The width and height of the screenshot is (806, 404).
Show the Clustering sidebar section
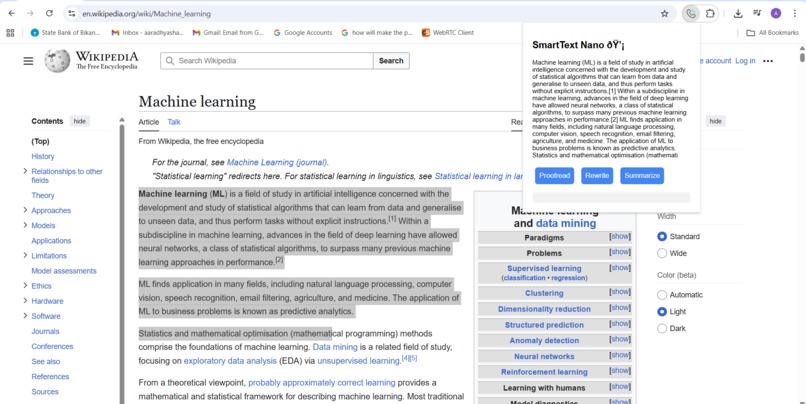click(x=620, y=292)
